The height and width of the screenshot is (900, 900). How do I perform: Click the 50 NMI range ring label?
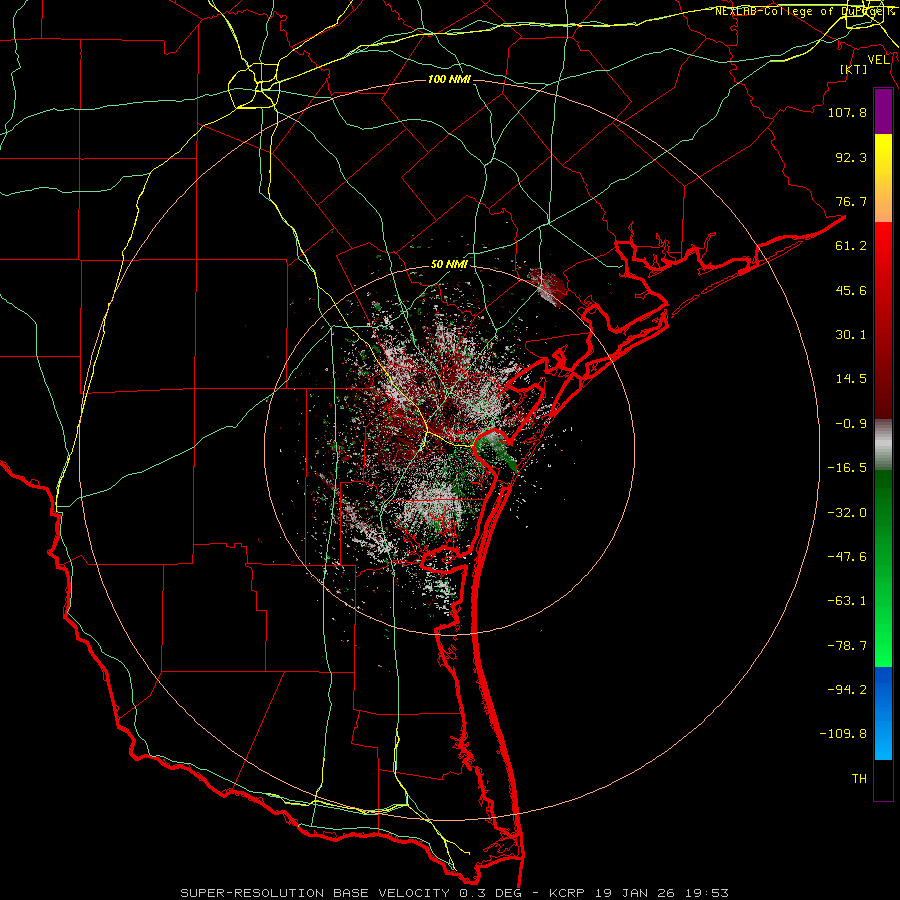(x=449, y=265)
